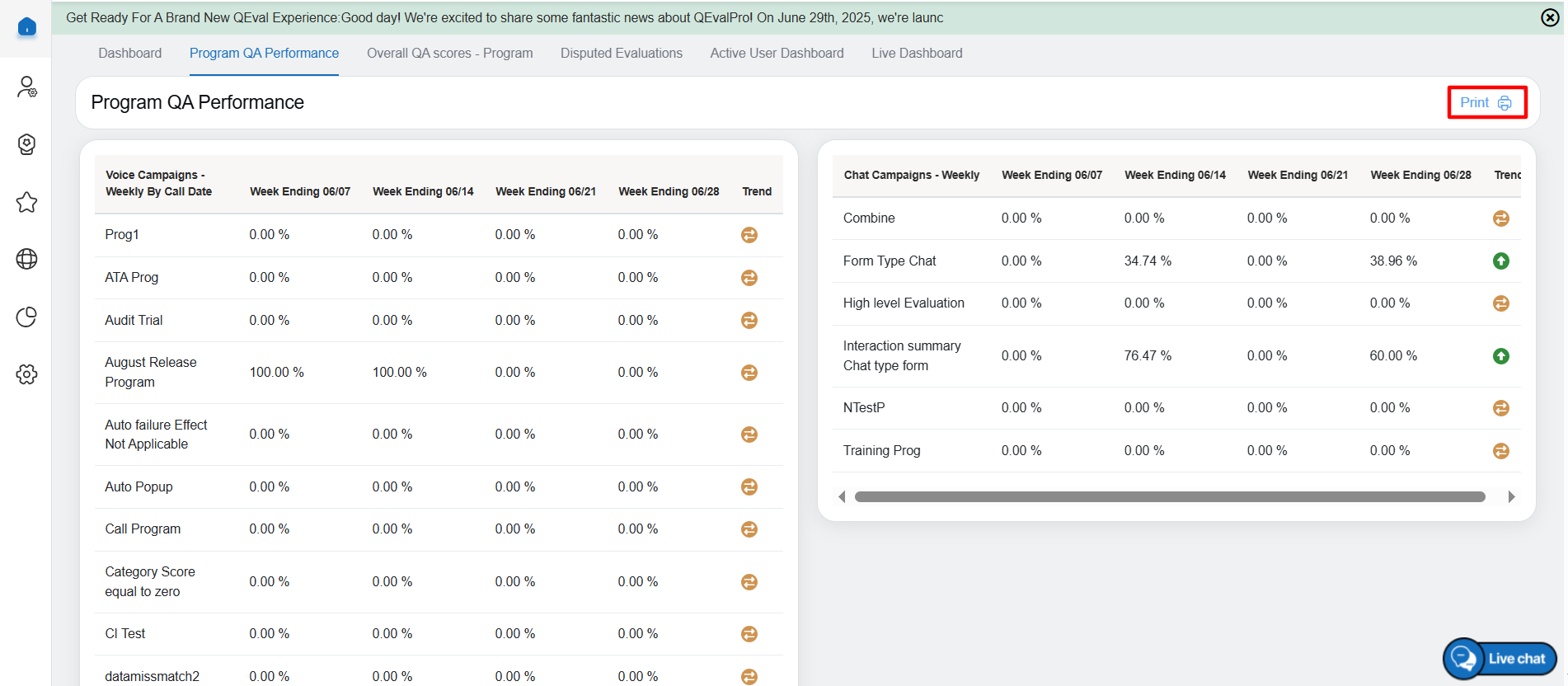Click the trend icon for Prog1 row

[x=749, y=235]
